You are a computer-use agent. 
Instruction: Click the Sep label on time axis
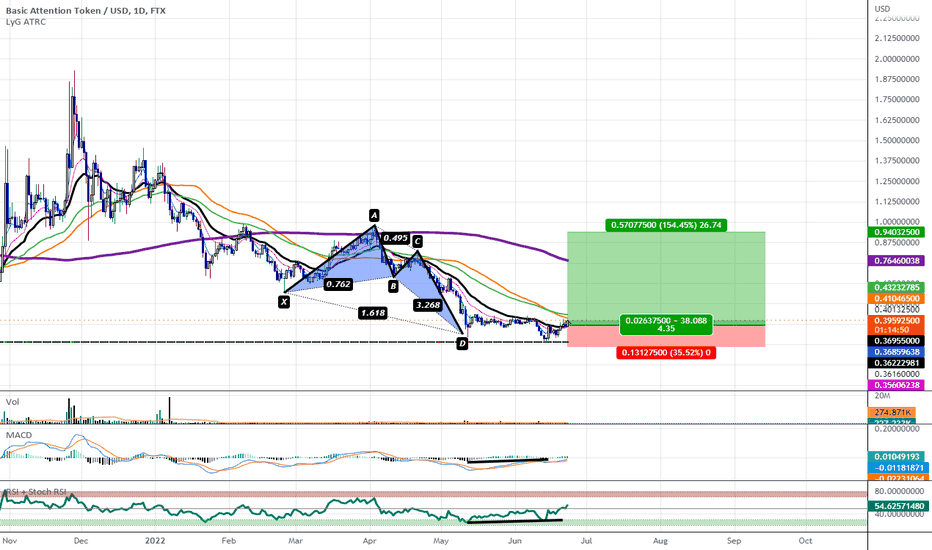point(734,540)
